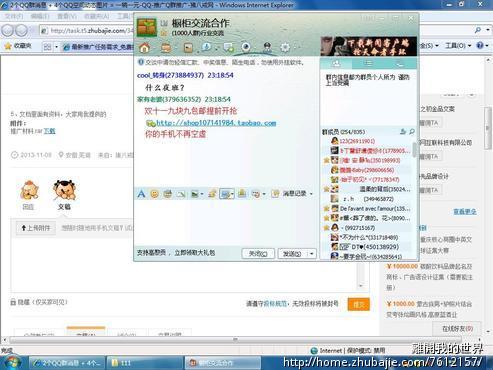The image size is (493, 370).
Task: Open the IE help question-mark icon
Action: coord(480,45)
